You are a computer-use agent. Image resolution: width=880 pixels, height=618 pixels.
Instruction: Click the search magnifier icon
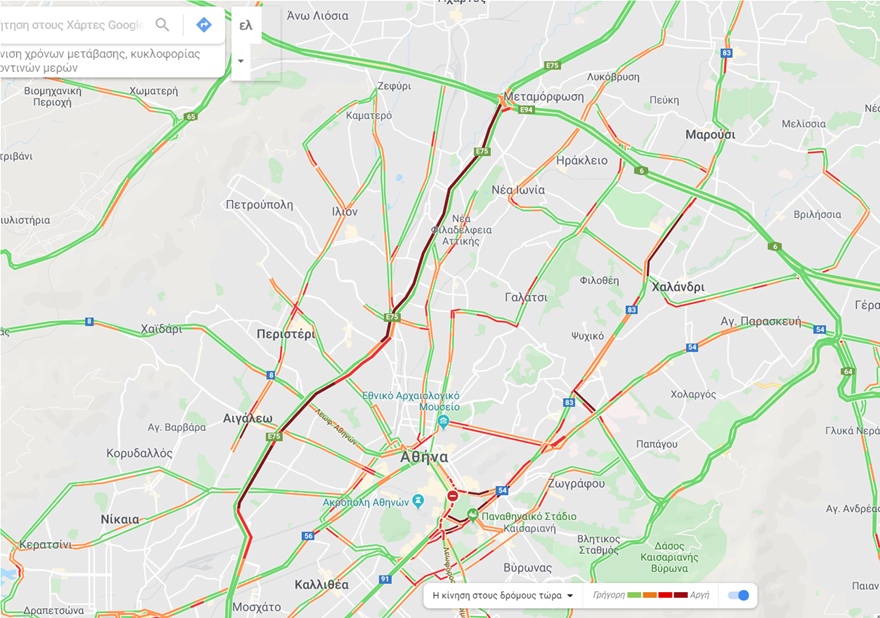point(162,25)
